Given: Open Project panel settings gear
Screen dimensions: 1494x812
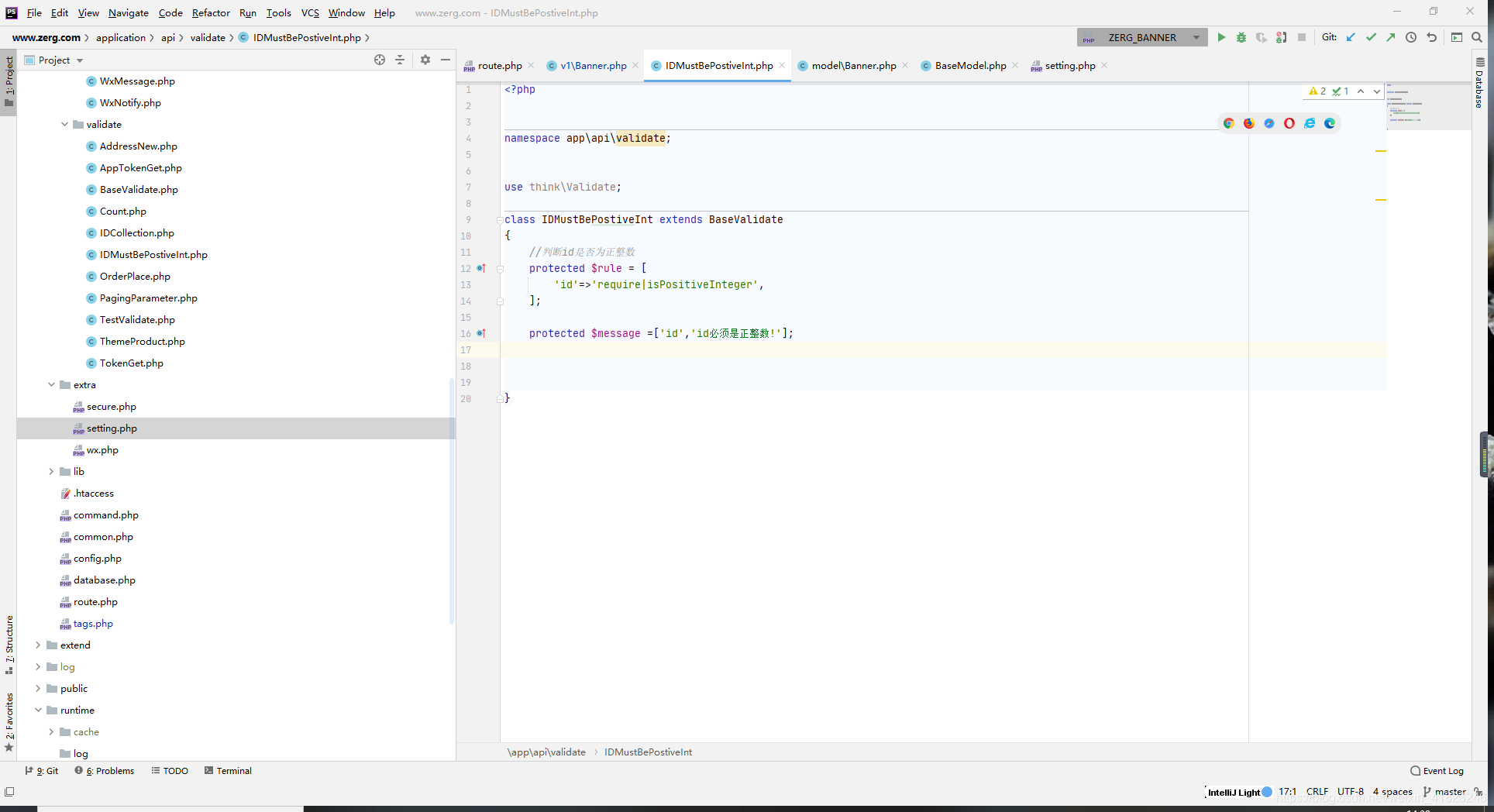Looking at the screenshot, I should tap(425, 60).
